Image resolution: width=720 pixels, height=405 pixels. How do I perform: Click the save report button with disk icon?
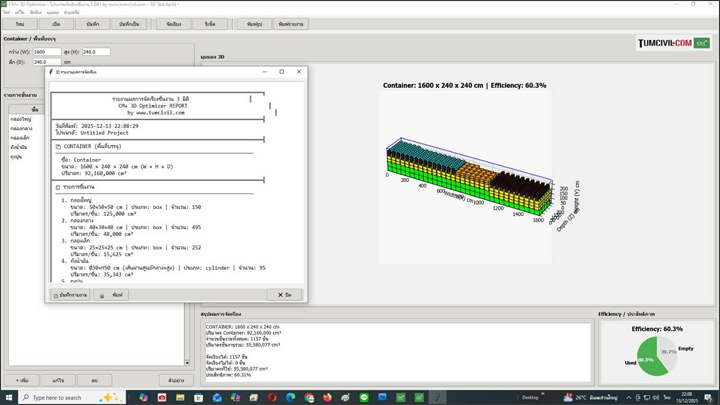tap(70, 295)
